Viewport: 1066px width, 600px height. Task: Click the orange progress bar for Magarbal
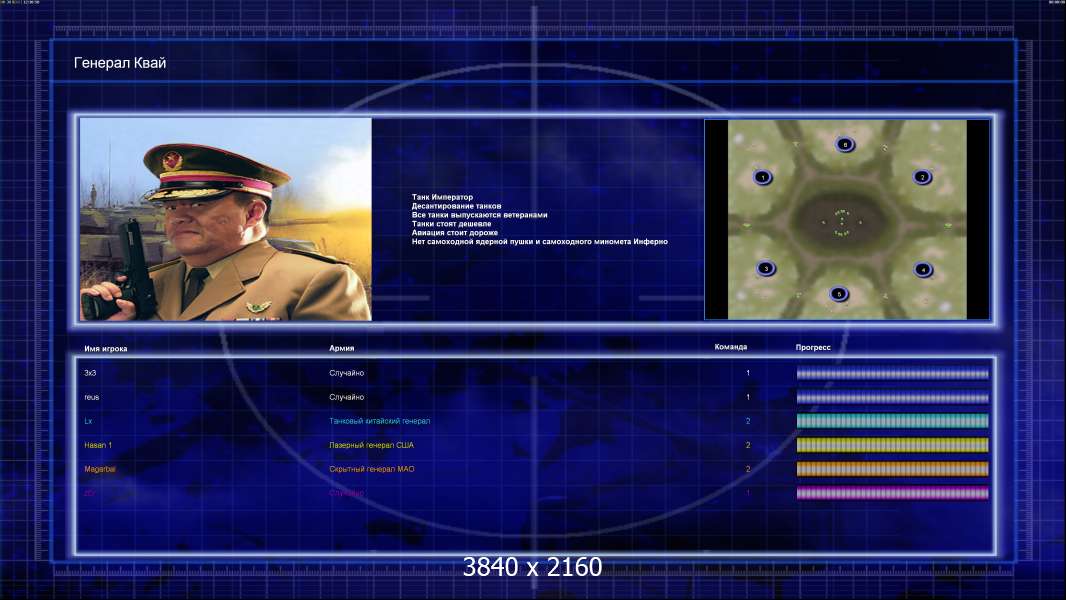893,469
